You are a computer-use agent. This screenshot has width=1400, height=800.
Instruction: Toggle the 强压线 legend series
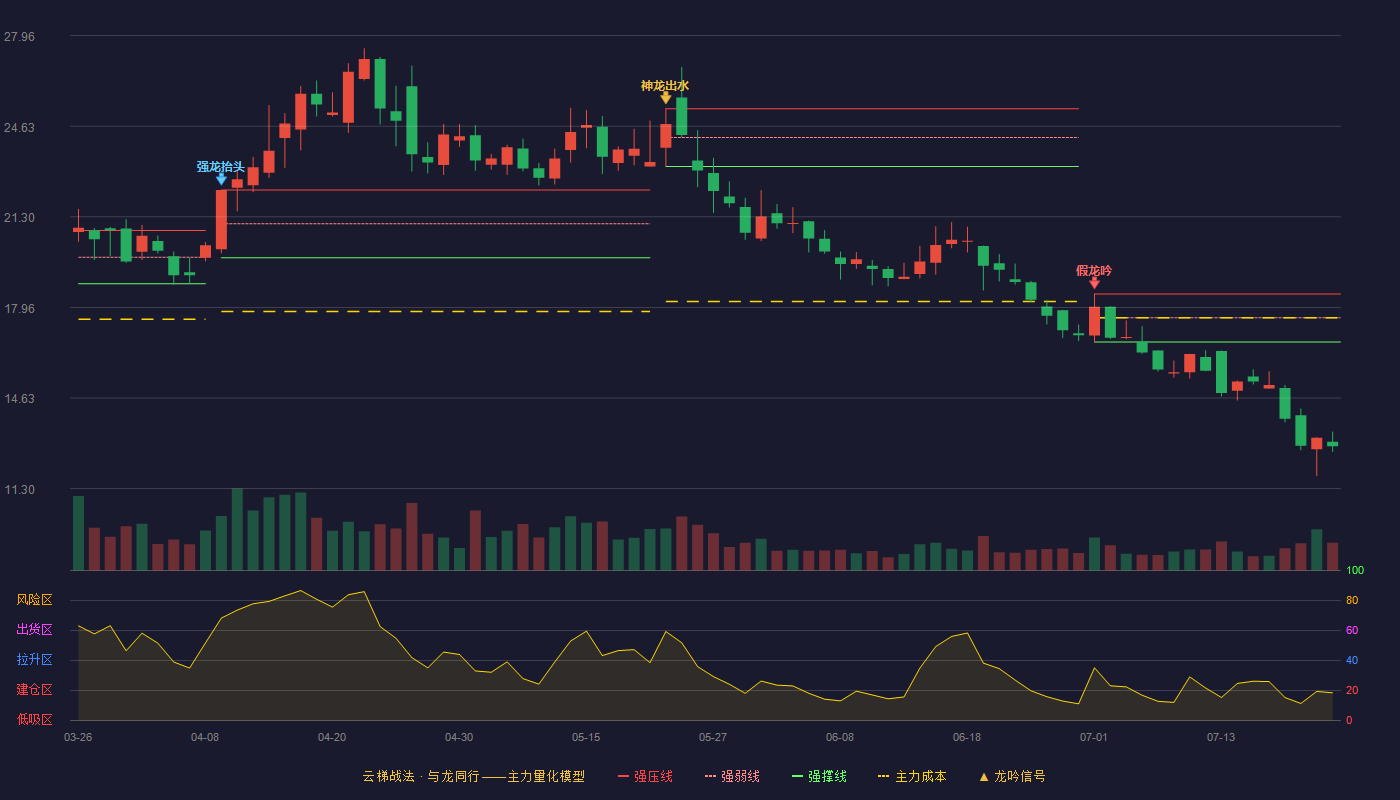(x=645, y=776)
